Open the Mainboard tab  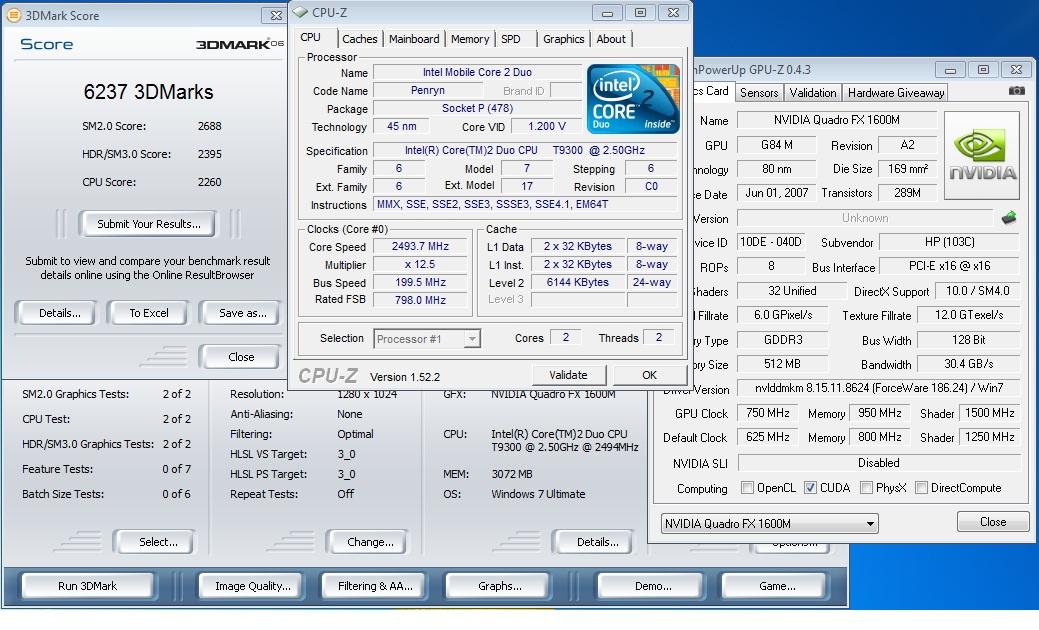tap(414, 39)
